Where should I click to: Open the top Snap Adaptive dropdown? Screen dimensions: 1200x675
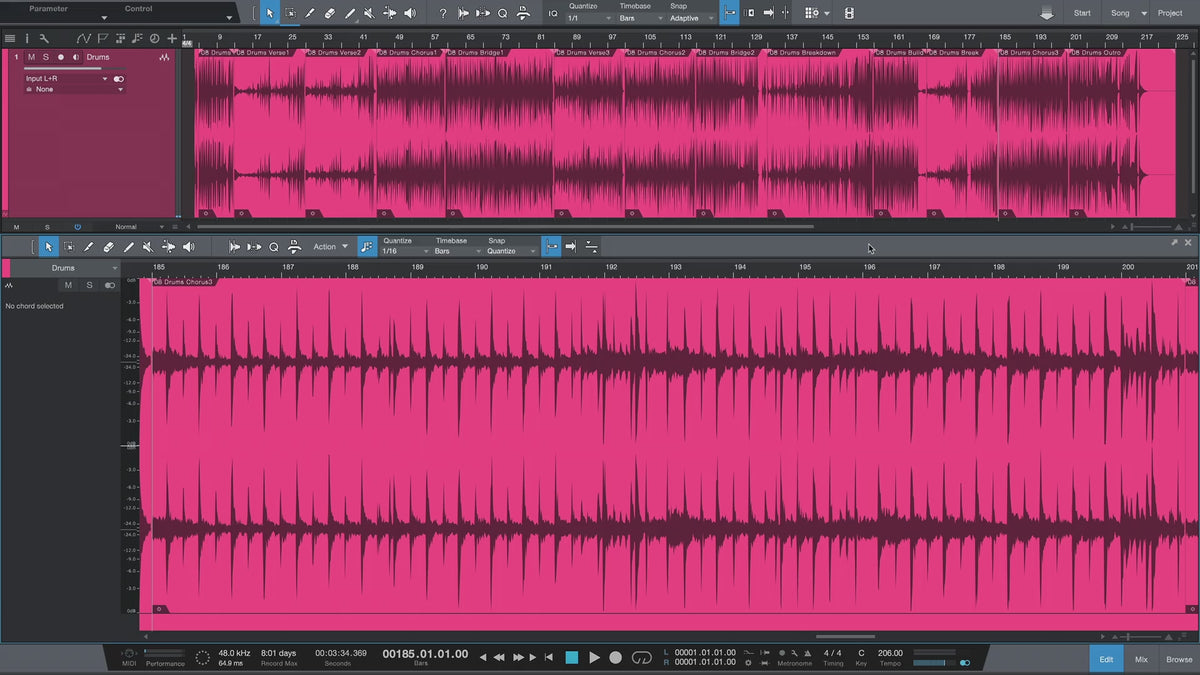pos(691,18)
